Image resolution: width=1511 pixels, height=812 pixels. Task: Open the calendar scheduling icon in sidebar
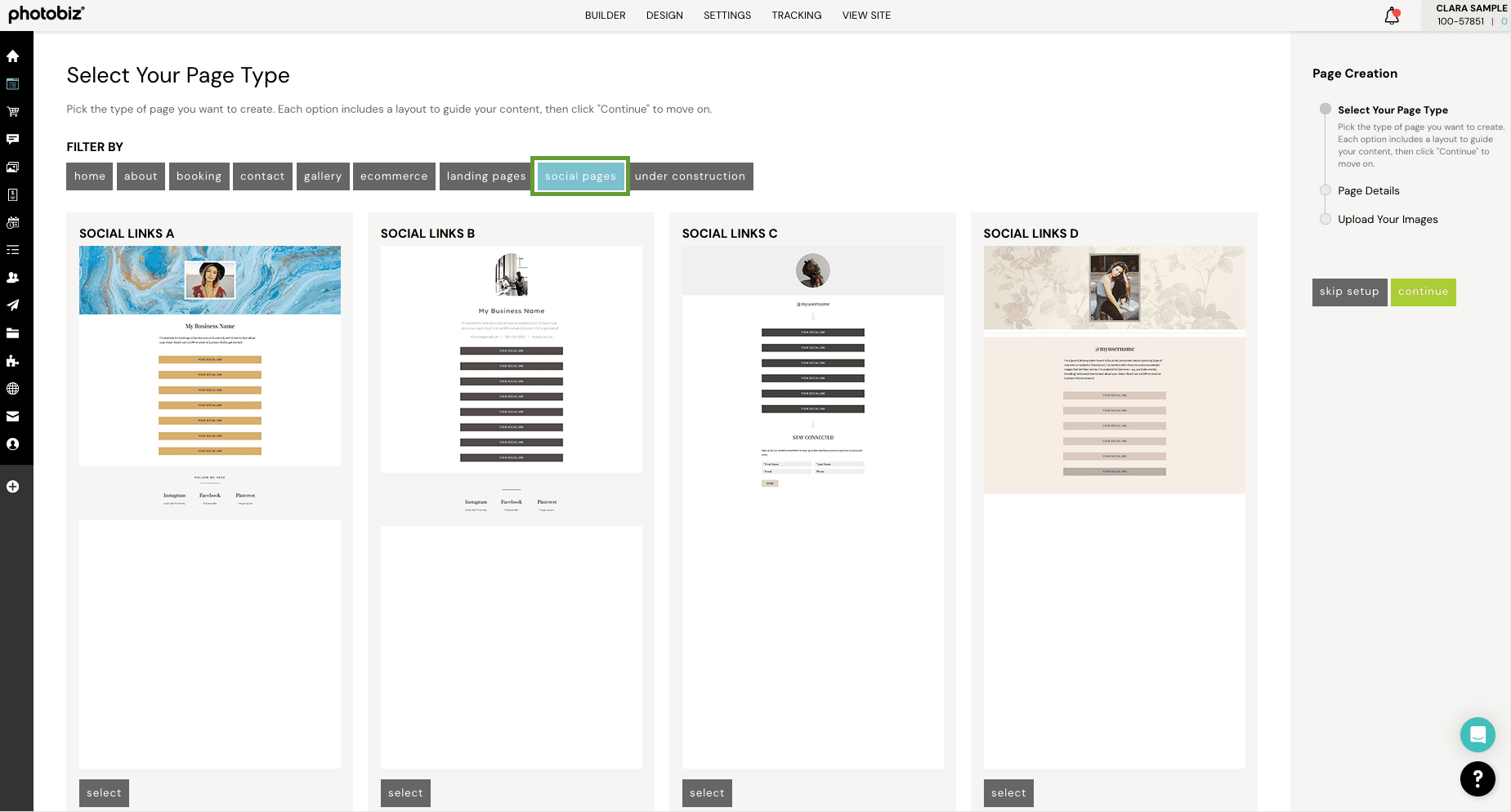[12, 222]
